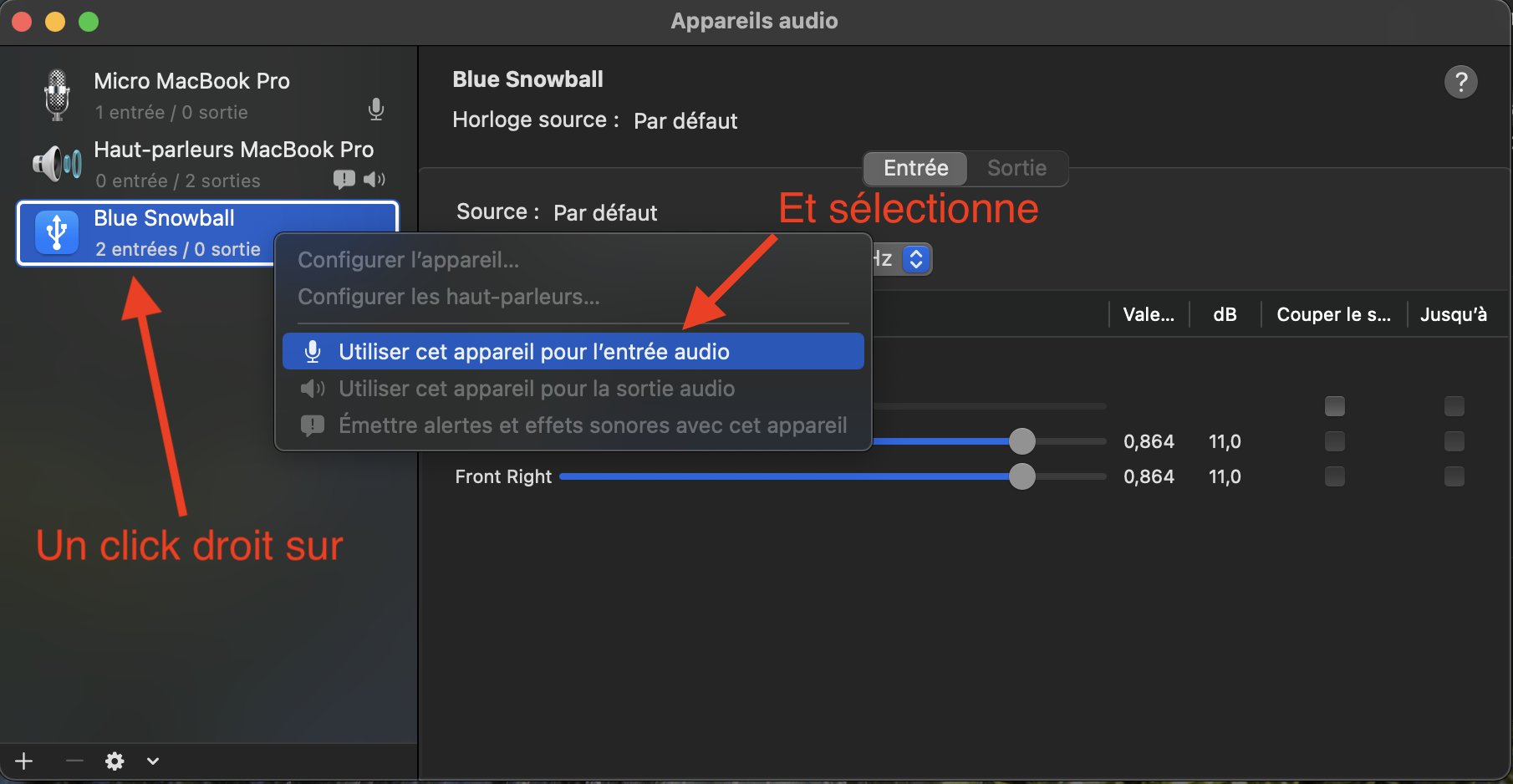Screen dimensions: 1513x784
Task: Toggle mute checkbox in row above Front Right
Action: [1335, 441]
